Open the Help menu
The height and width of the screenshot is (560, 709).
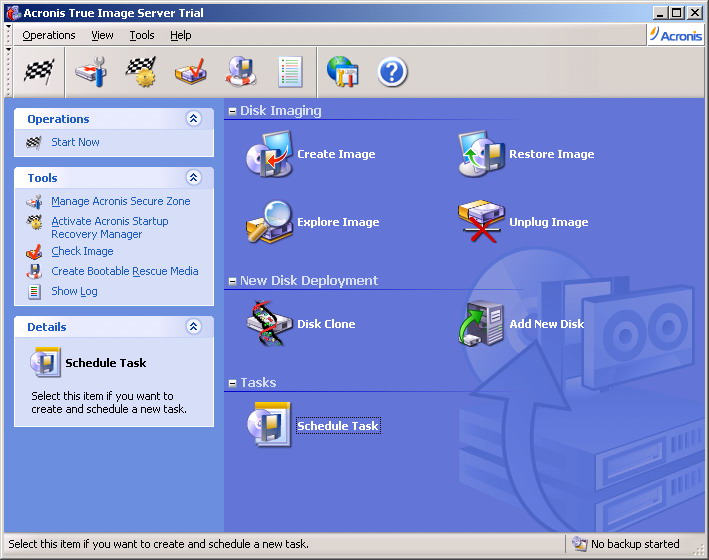(181, 35)
